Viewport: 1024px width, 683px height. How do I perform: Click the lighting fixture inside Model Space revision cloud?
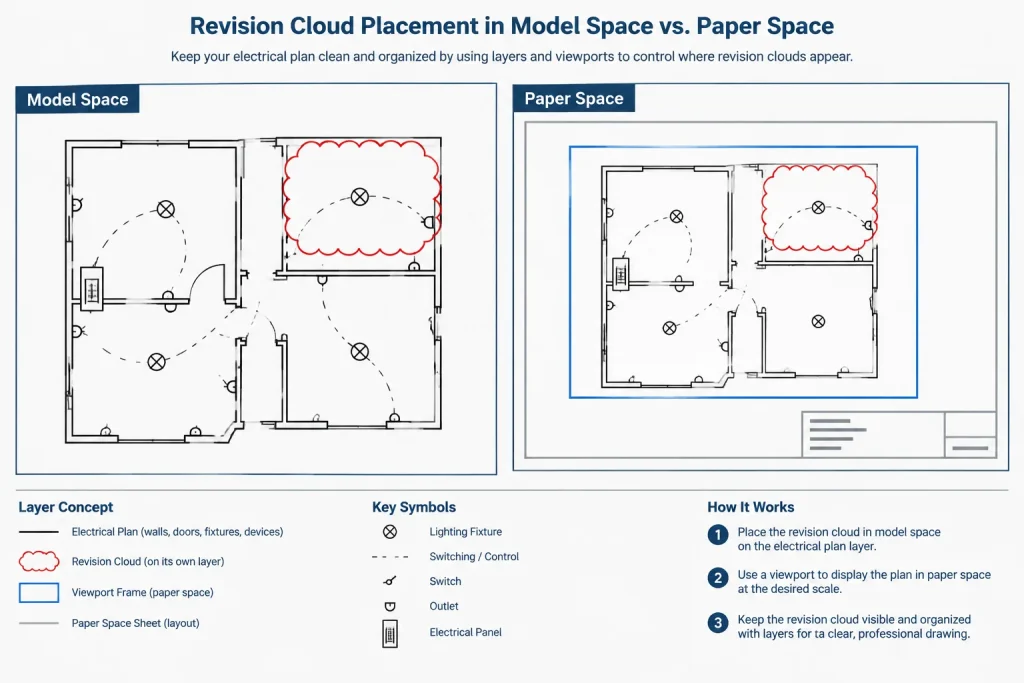(x=360, y=197)
